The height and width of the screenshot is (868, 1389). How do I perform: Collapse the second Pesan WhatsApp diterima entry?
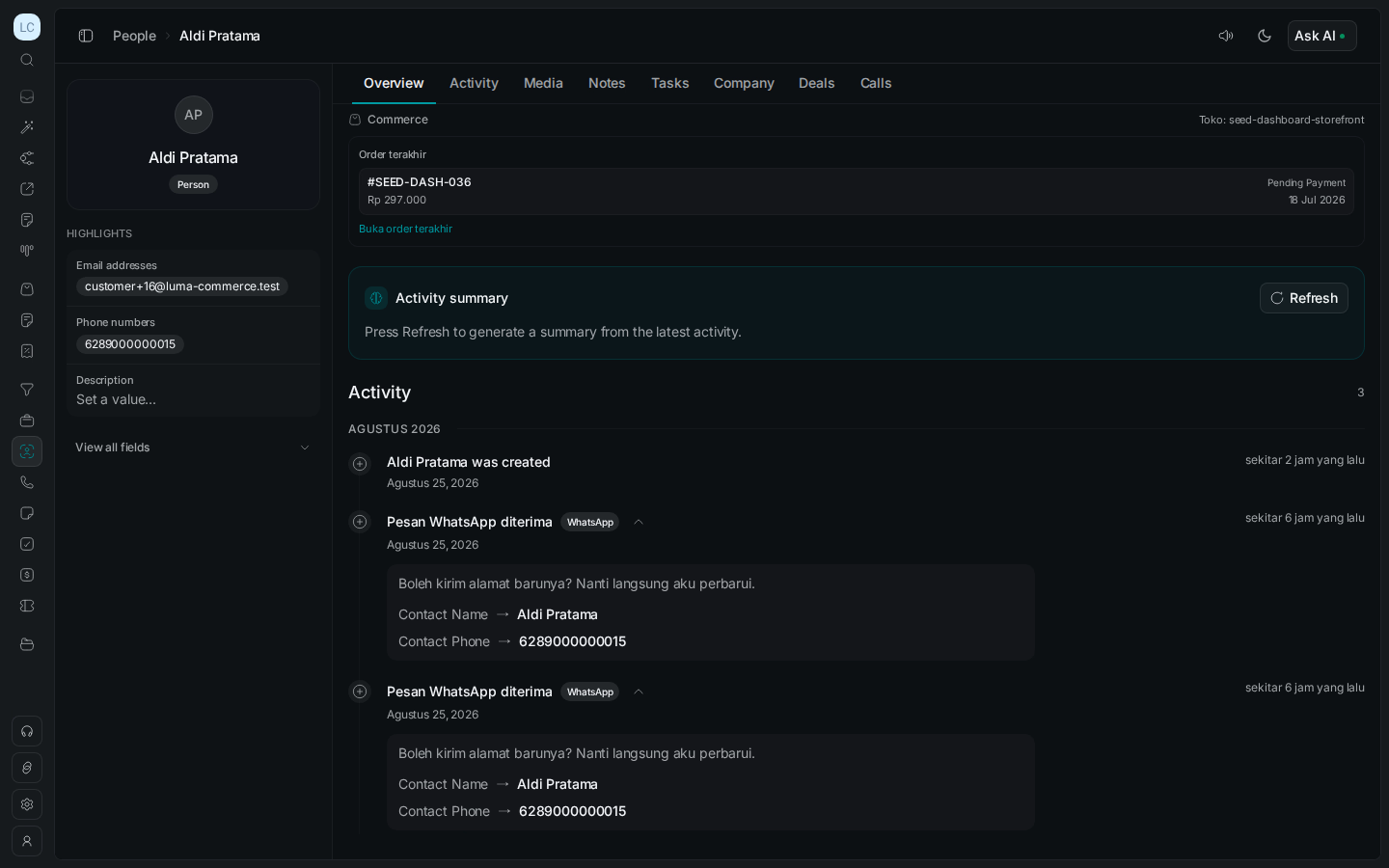click(639, 692)
